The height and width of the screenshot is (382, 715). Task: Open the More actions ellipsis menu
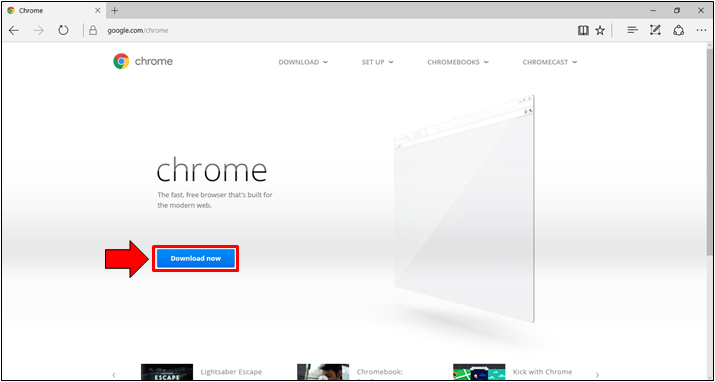coord(701,31)
